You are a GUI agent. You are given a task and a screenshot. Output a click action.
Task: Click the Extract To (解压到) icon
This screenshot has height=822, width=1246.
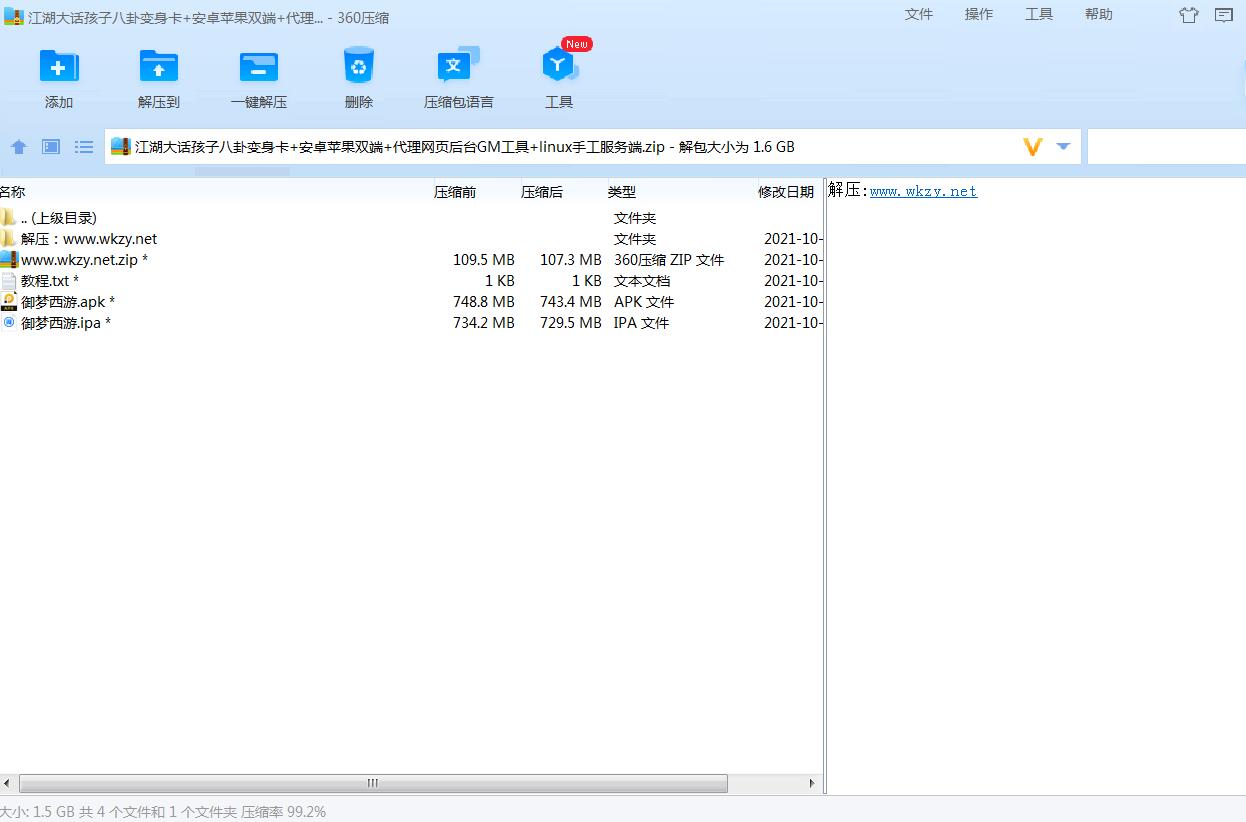[159, 67]
